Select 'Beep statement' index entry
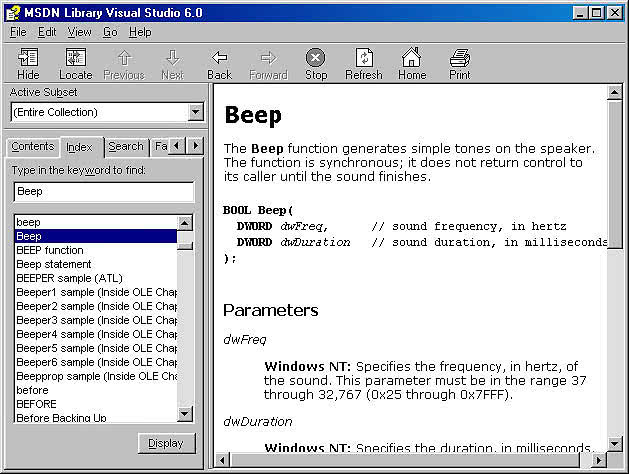The image size is (629, 474). [x=95, y=264]
